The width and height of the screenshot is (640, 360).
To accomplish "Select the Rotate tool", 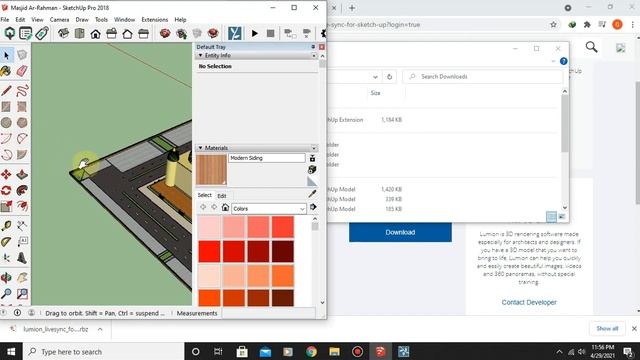I will click(6, 190).
